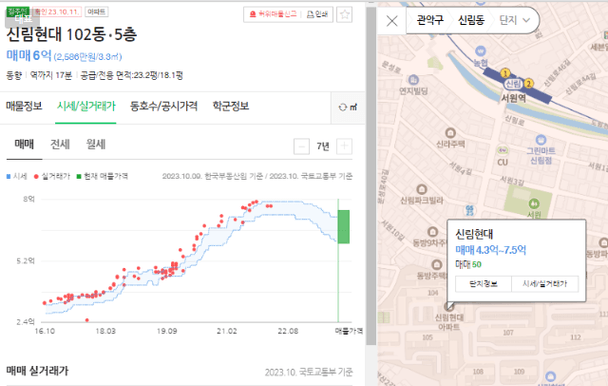Click the favorite star icon
Image resolution: width=608 pixels, height=386 pixels.
(x=344, y=15)
